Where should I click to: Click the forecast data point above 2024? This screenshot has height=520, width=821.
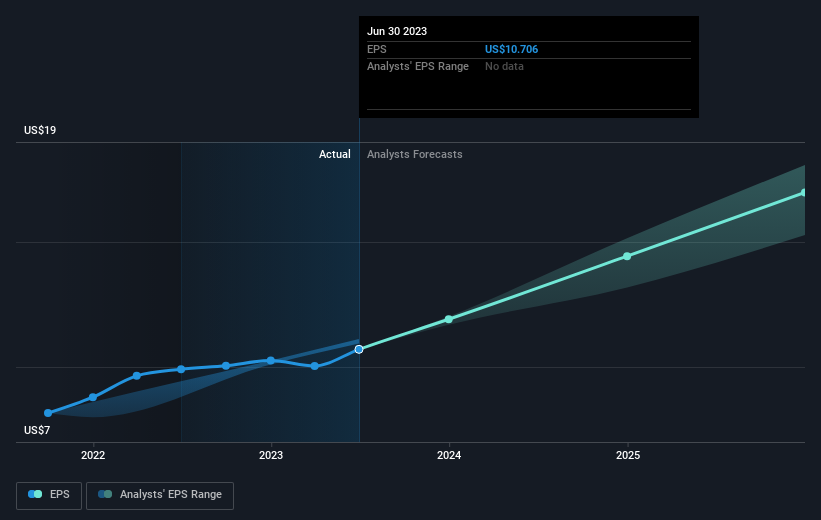449,319
